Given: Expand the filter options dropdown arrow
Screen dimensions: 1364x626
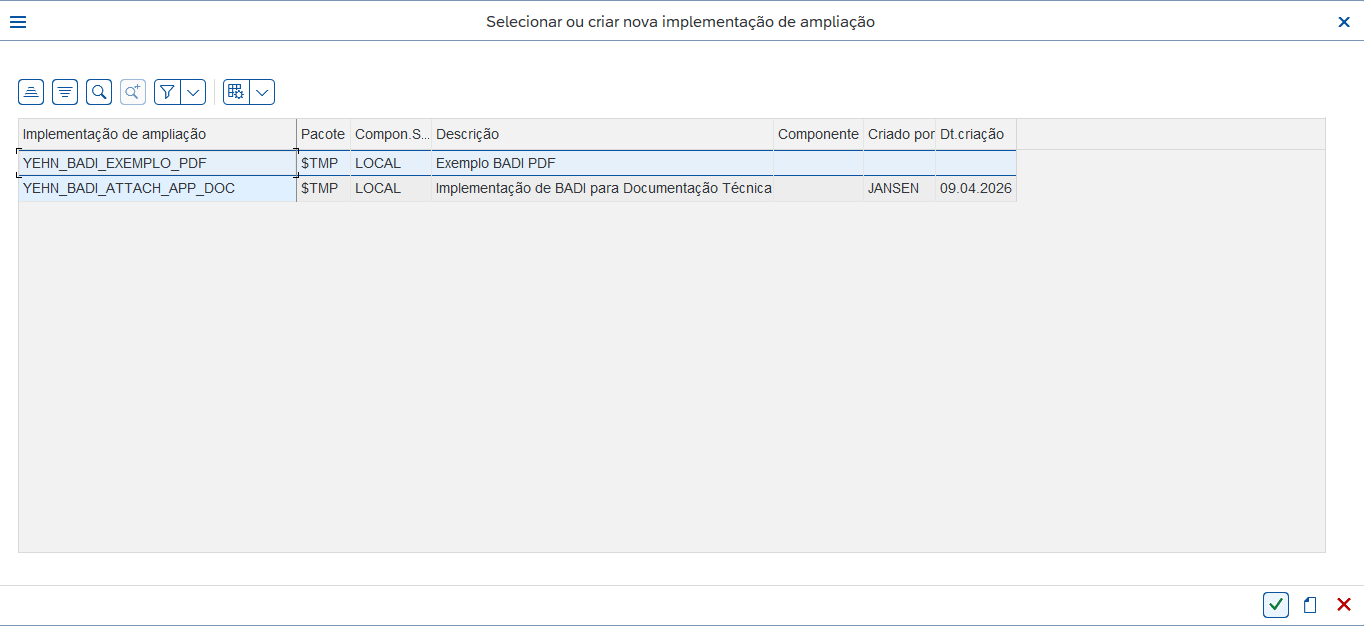Looking at the screenshot, I should [194, 92].
